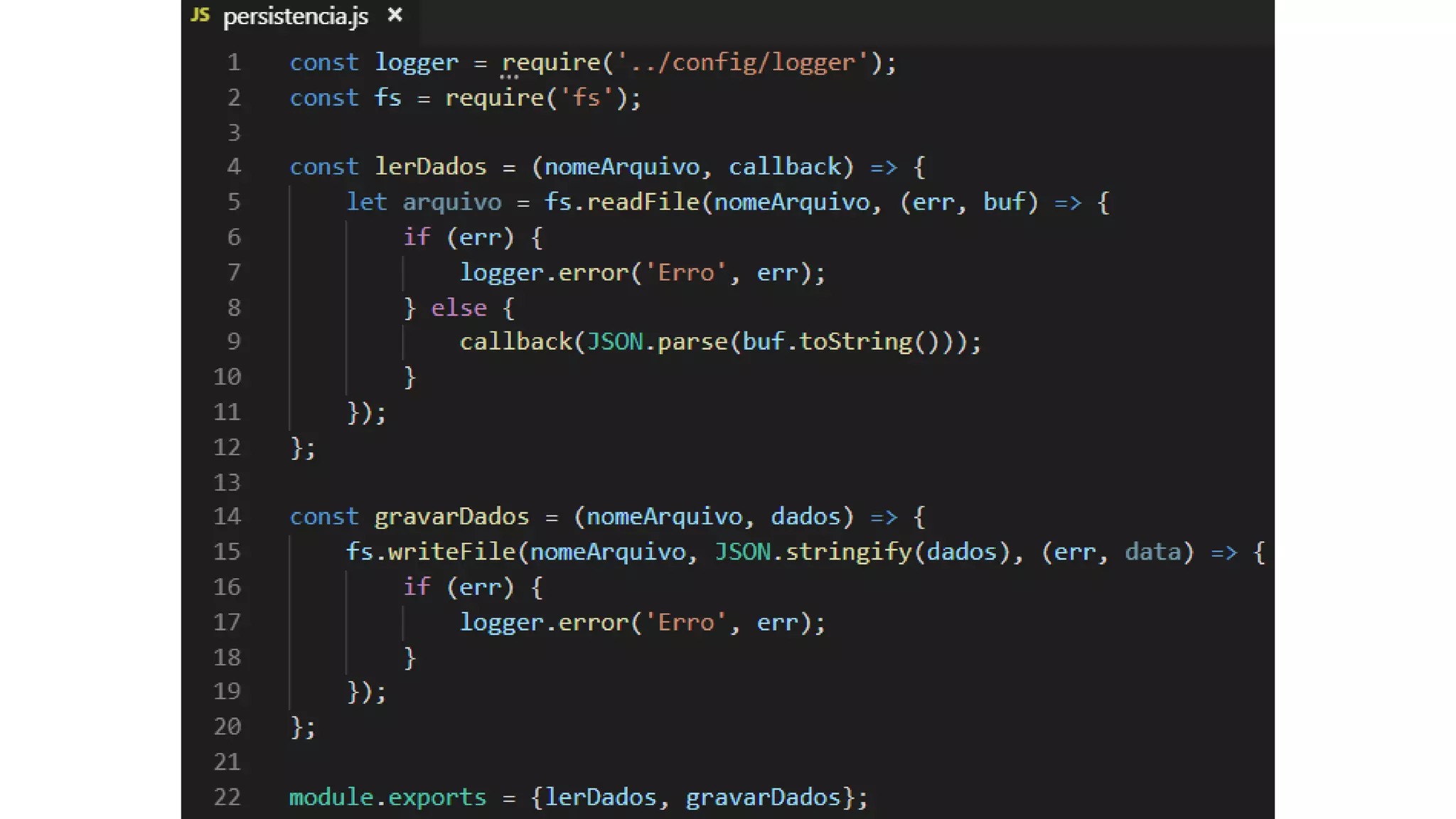Viewport: 1456px width, 819px height.
Task: Click module.exports on line 22
Action: coord(387,797)
